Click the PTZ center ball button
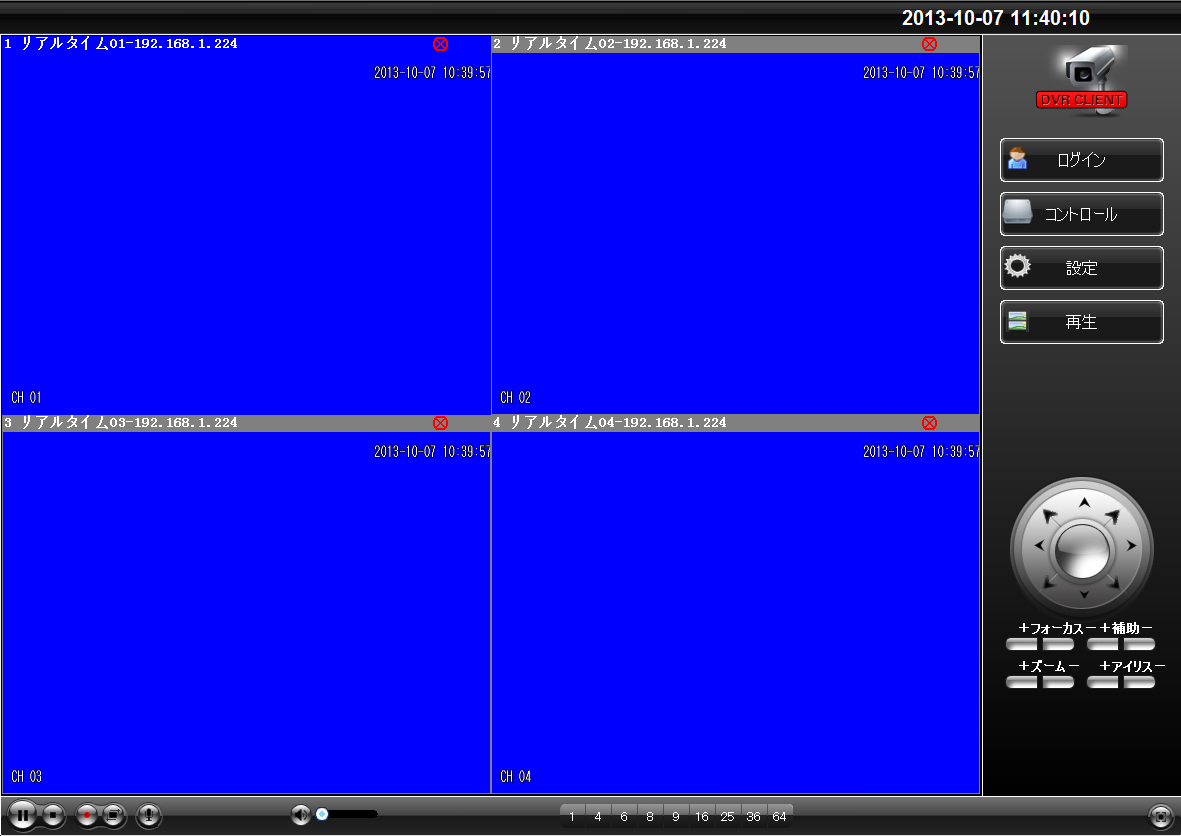The height and width of the screenshot is (836, 1181). [x=1082, y=552]
